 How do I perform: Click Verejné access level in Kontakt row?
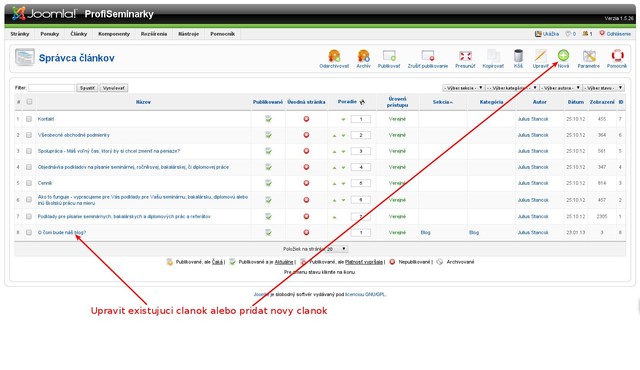point(397,119)
